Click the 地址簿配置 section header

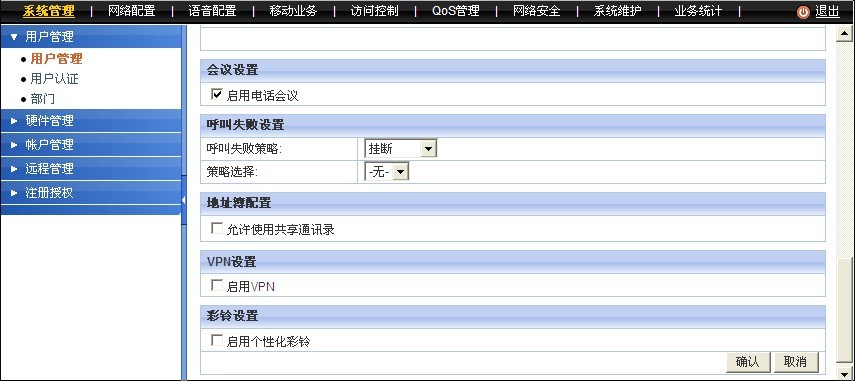[x=513, y=203]
